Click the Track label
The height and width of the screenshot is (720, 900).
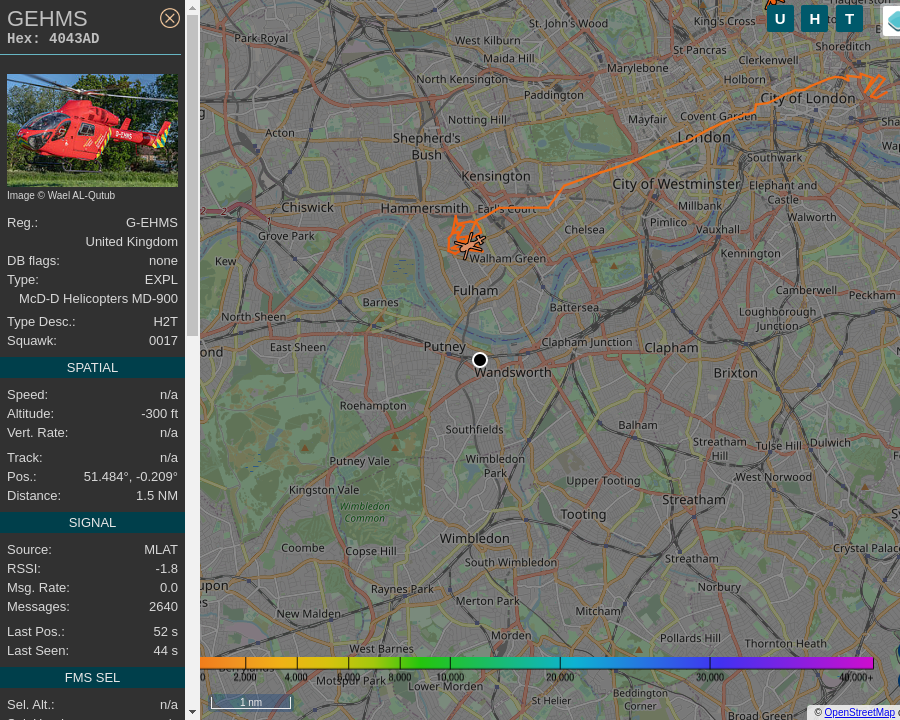[25, 458]
